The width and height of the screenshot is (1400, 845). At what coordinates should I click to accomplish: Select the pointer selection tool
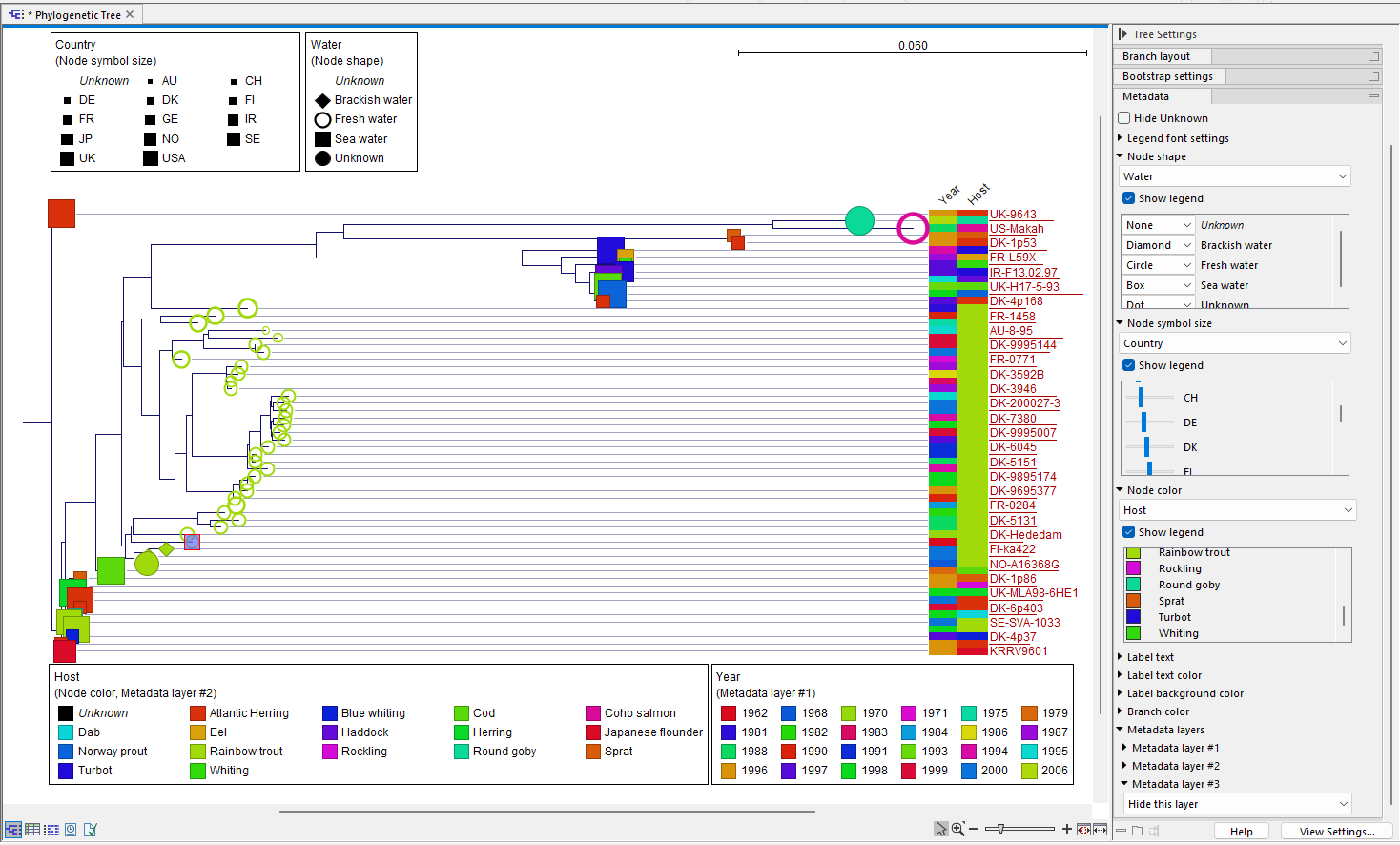tap(942, 829)
